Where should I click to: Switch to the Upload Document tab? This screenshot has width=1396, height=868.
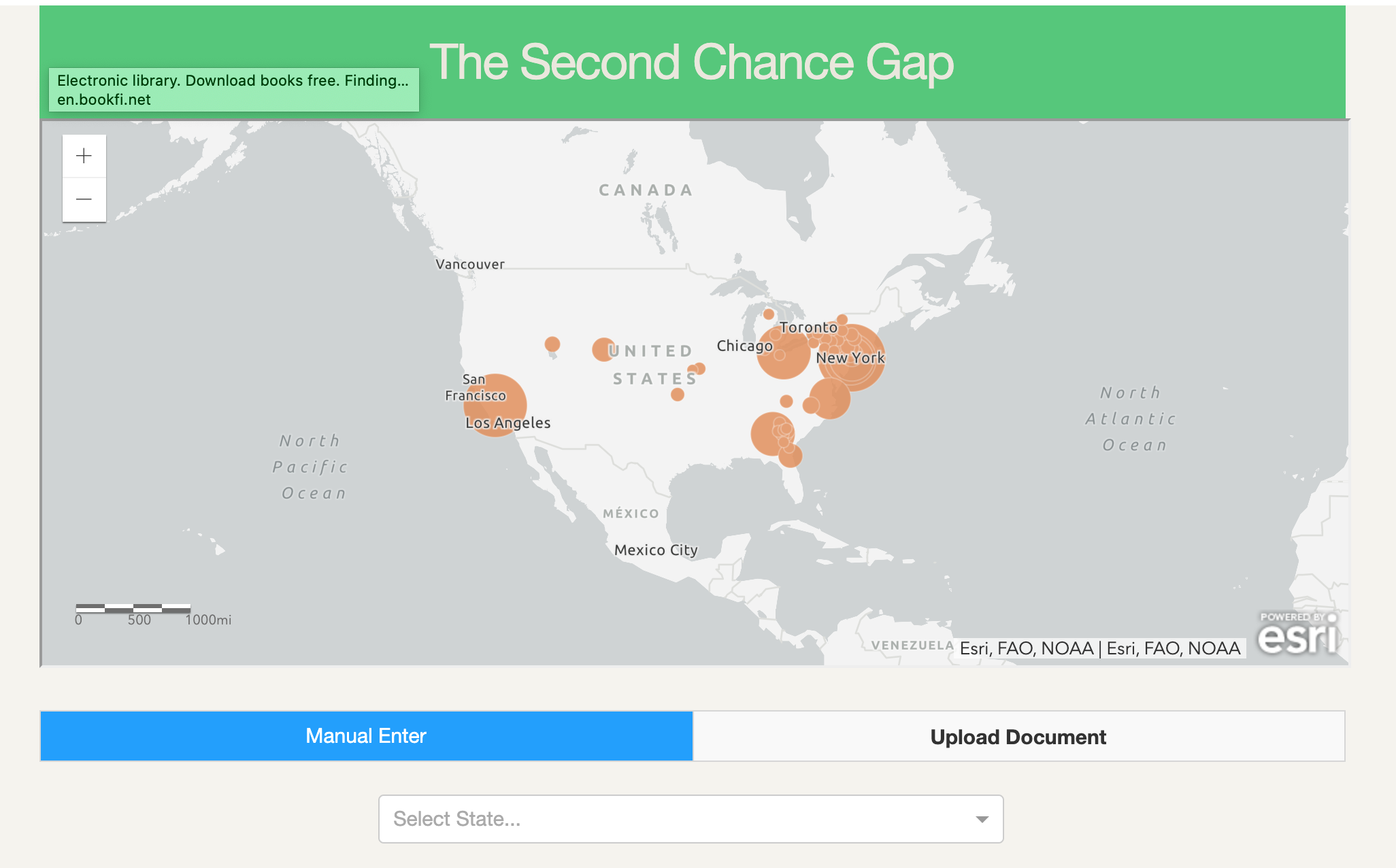point(1018,736)
